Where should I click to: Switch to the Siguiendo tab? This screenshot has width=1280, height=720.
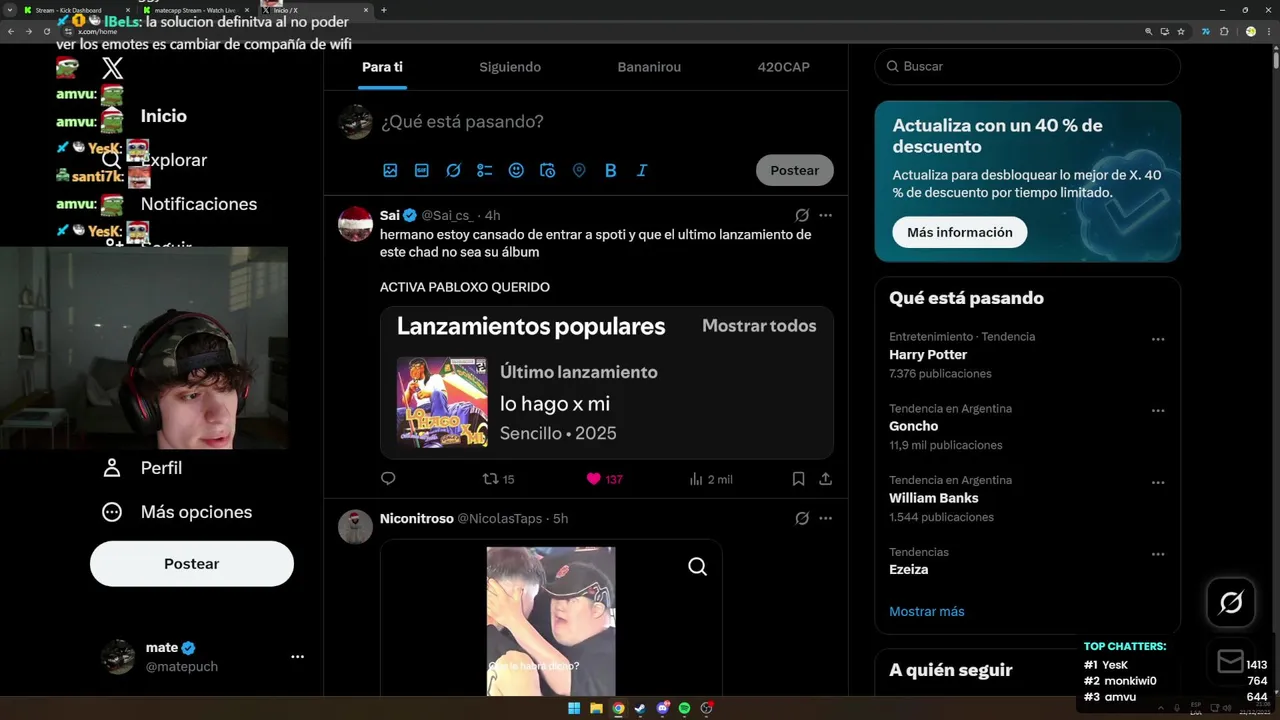[510, 67]
